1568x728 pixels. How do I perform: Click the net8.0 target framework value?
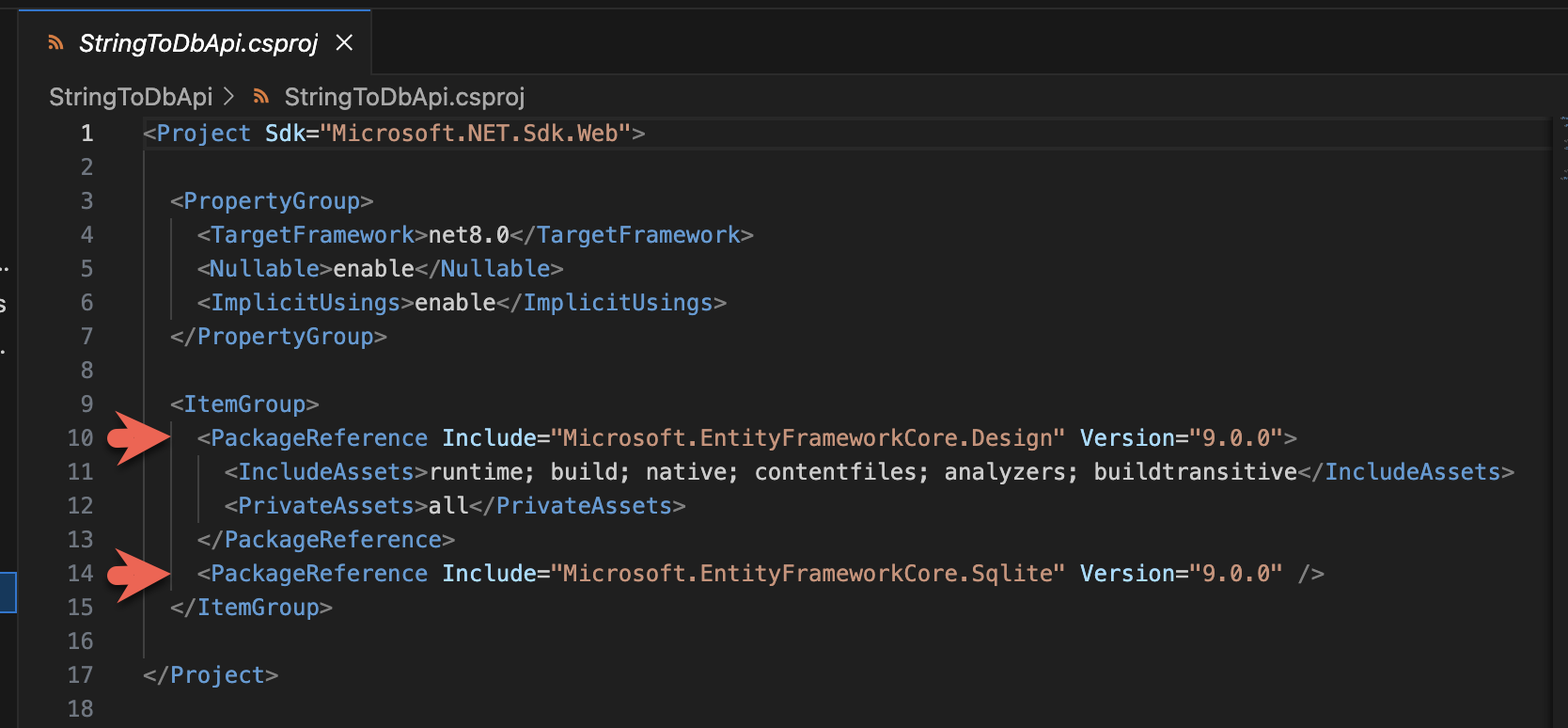469,235
